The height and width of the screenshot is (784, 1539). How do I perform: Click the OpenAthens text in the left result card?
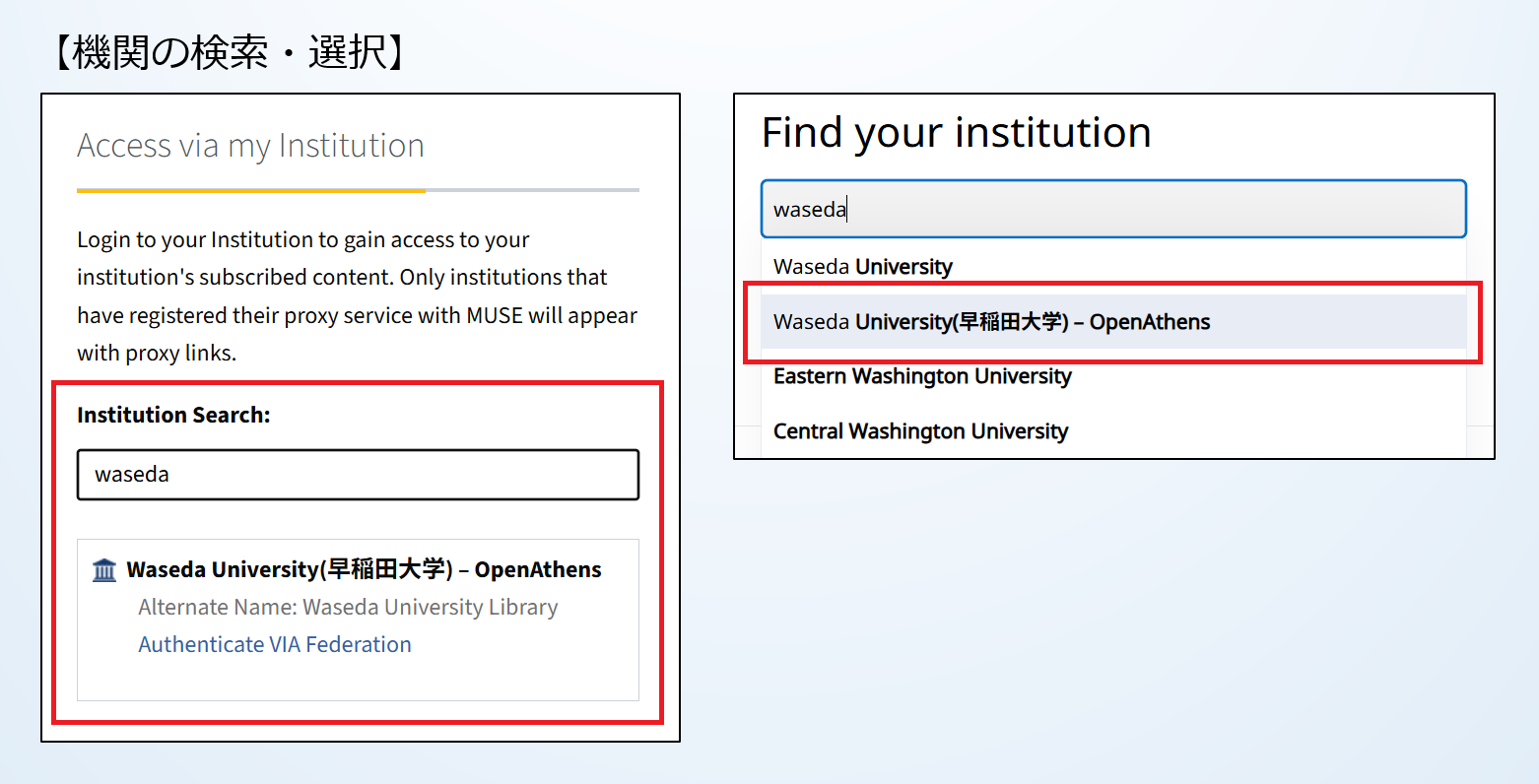[538, 570]
